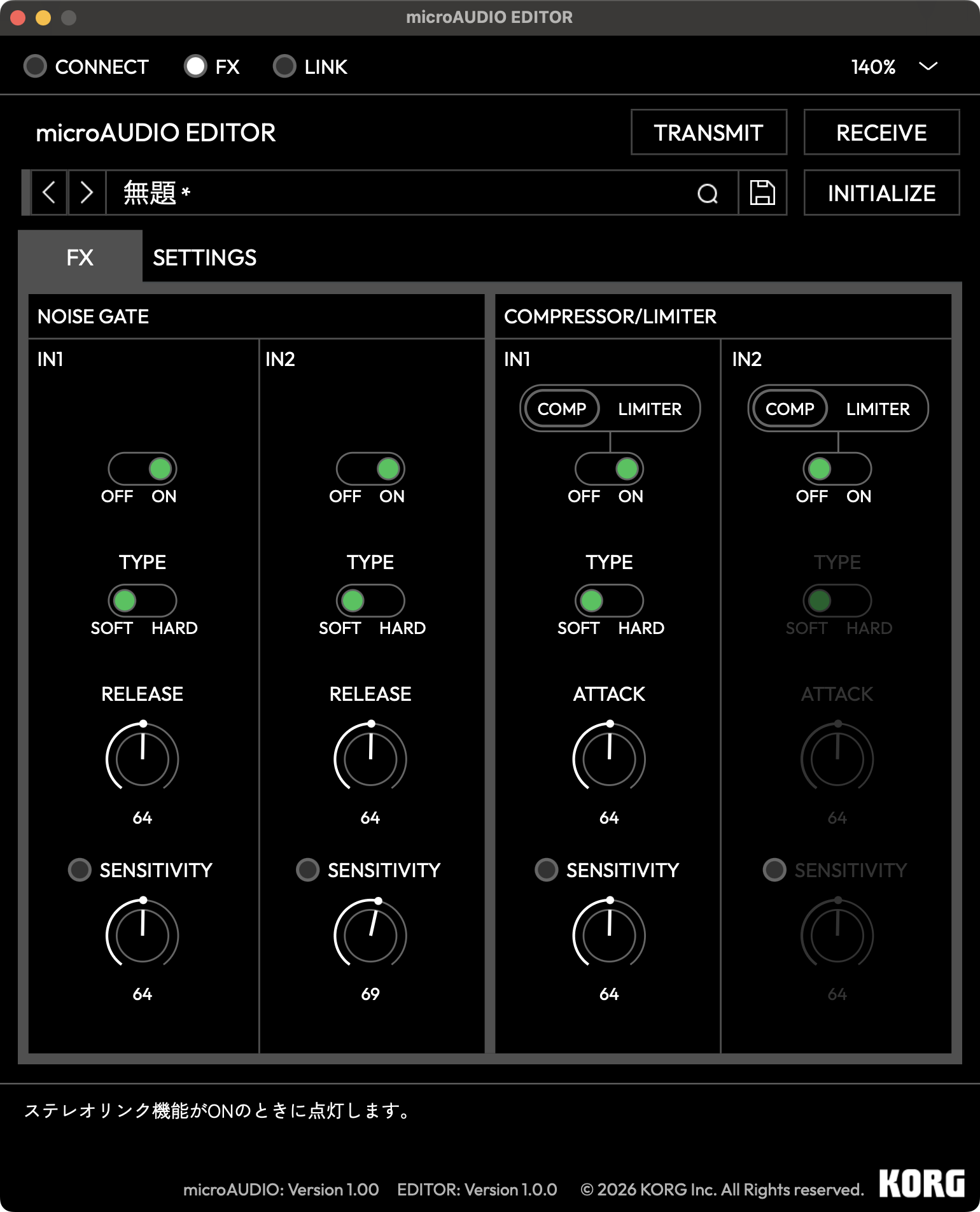Click Compressor IN1 SENSITIVITY indicator circle
980x1212 pixels.
(x=546, y=870)
